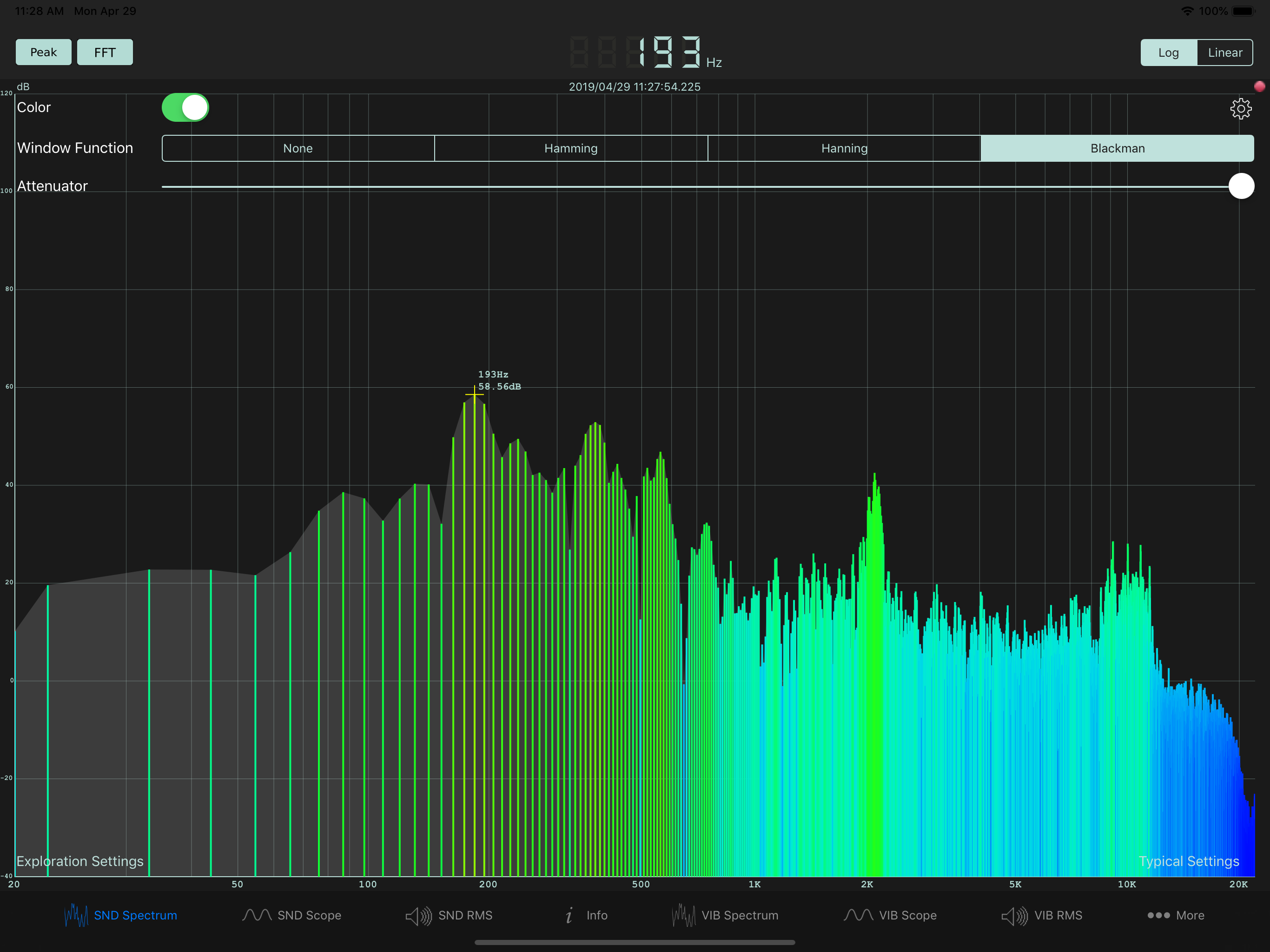Select Log frequency scale
The height and width of the screenshot is (952, 1270).
click(x=1168, y=53)
